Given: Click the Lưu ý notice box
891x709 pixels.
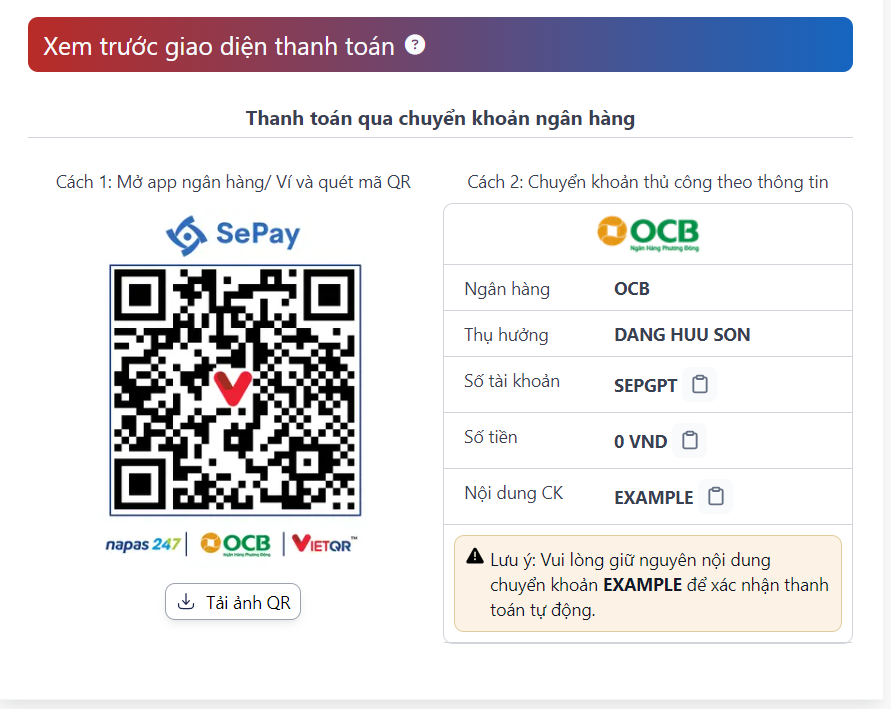Looking at the screenshot, I should 648,584.
